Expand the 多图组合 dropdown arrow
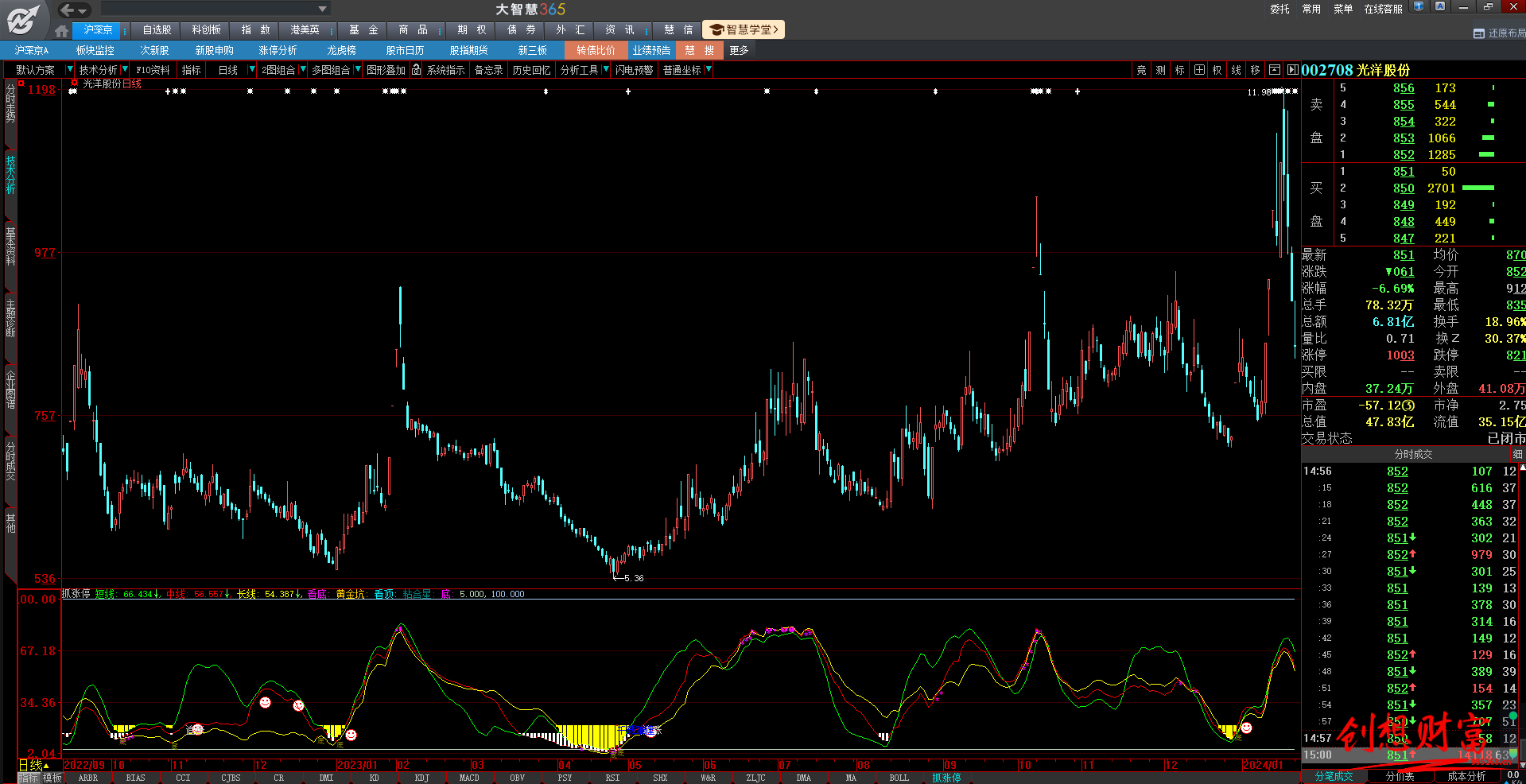 (x=358, y=70)
